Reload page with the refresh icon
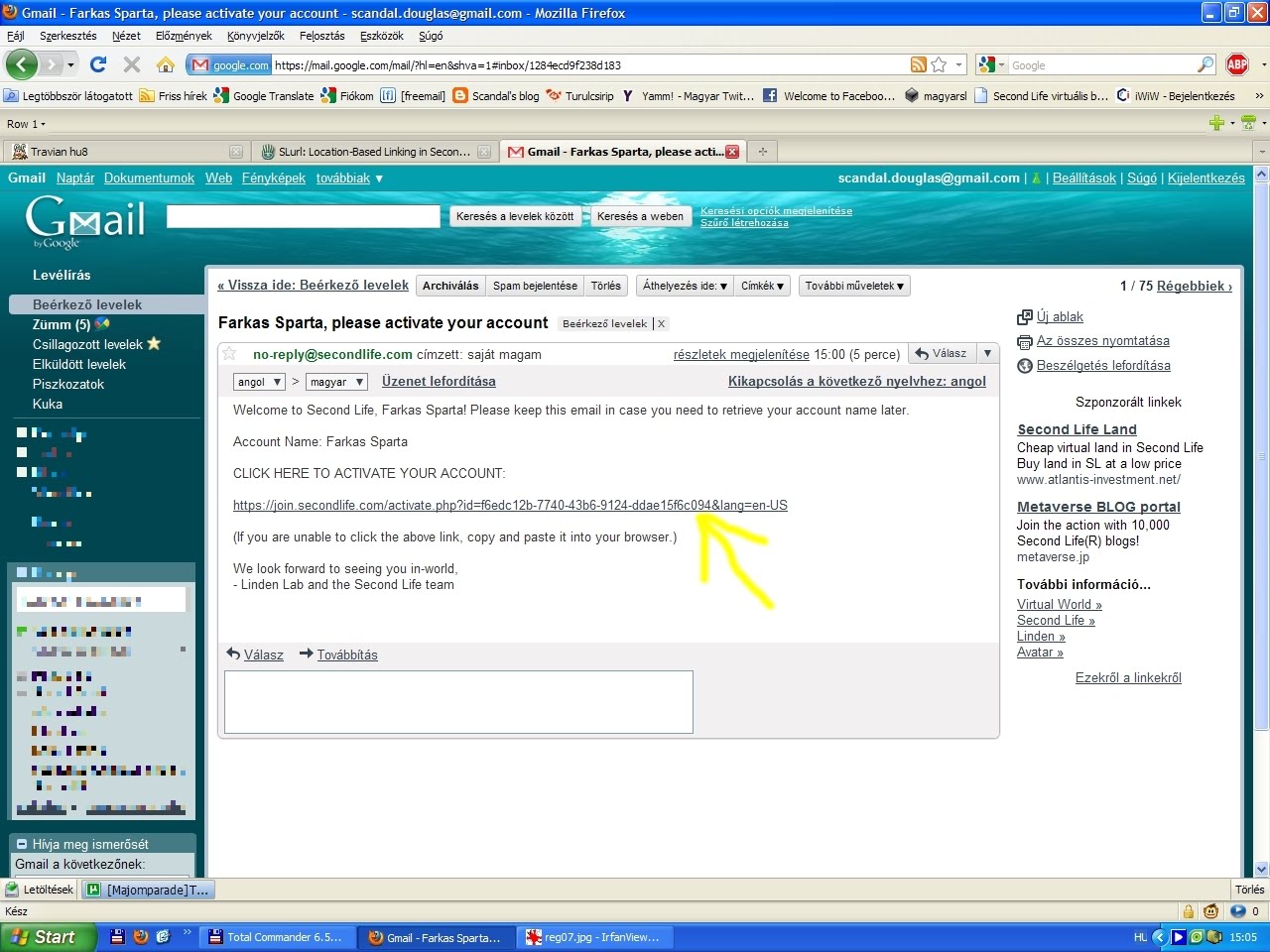The image size is (1270, 952). click(98, 64)
